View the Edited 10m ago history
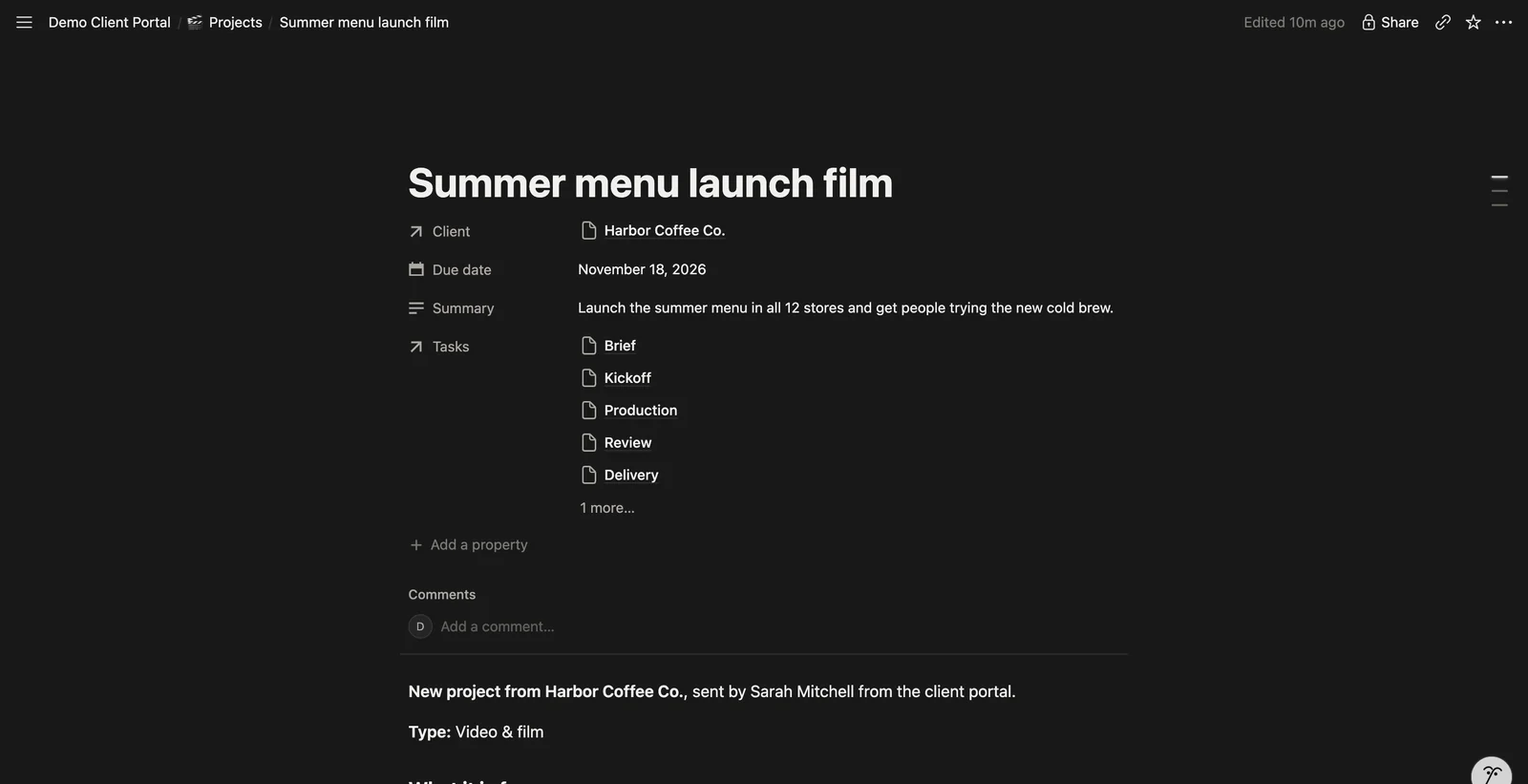 [x=1293, y=22]
